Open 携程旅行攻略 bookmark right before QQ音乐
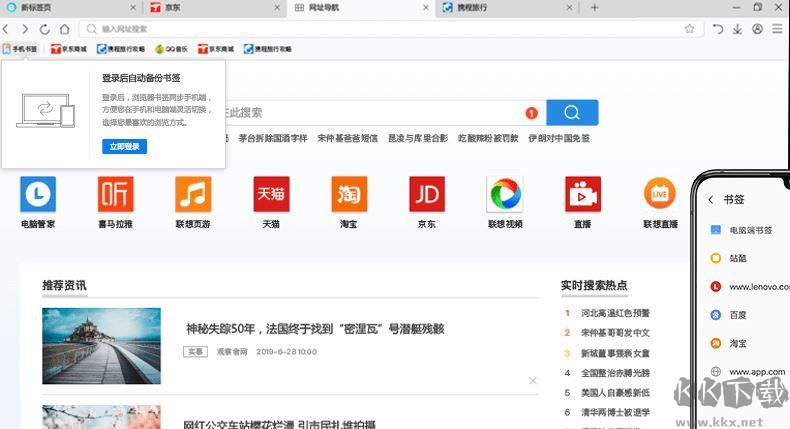The height and width of the screenshot is (429, 790). tap(121, 49)
